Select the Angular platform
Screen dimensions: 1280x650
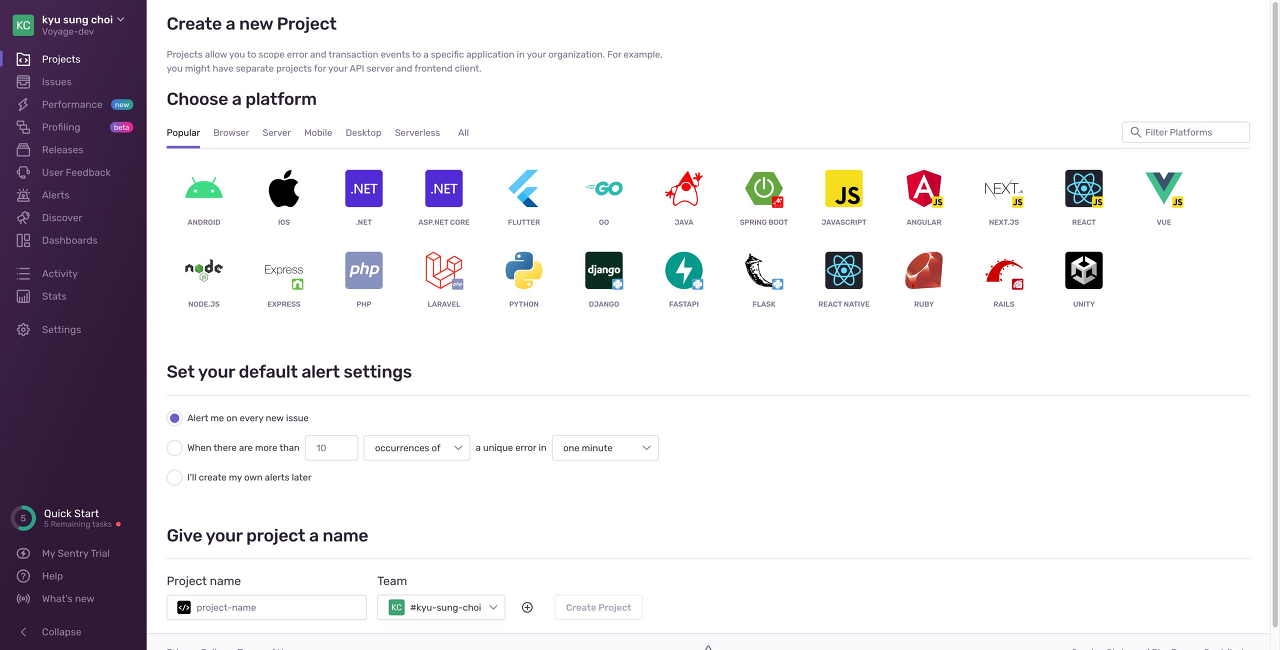pos(924,188)
